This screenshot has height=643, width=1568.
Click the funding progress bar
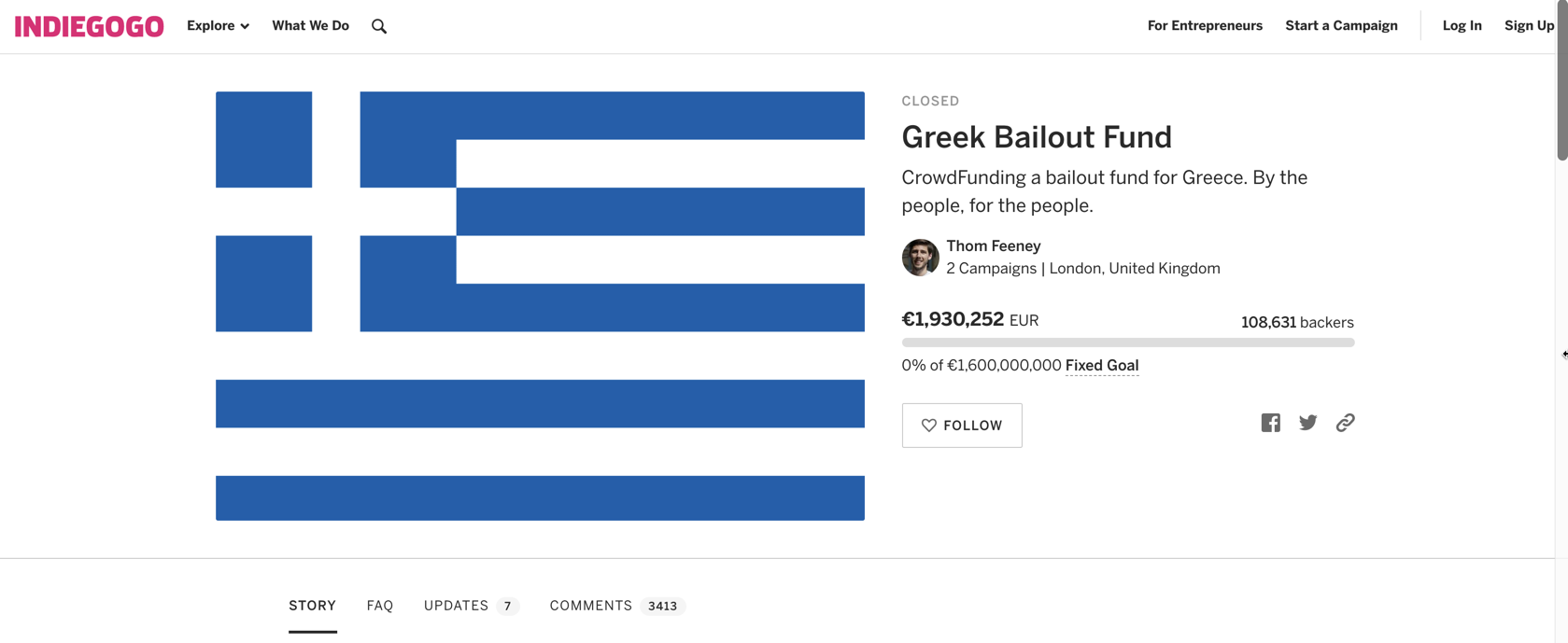1128,342
